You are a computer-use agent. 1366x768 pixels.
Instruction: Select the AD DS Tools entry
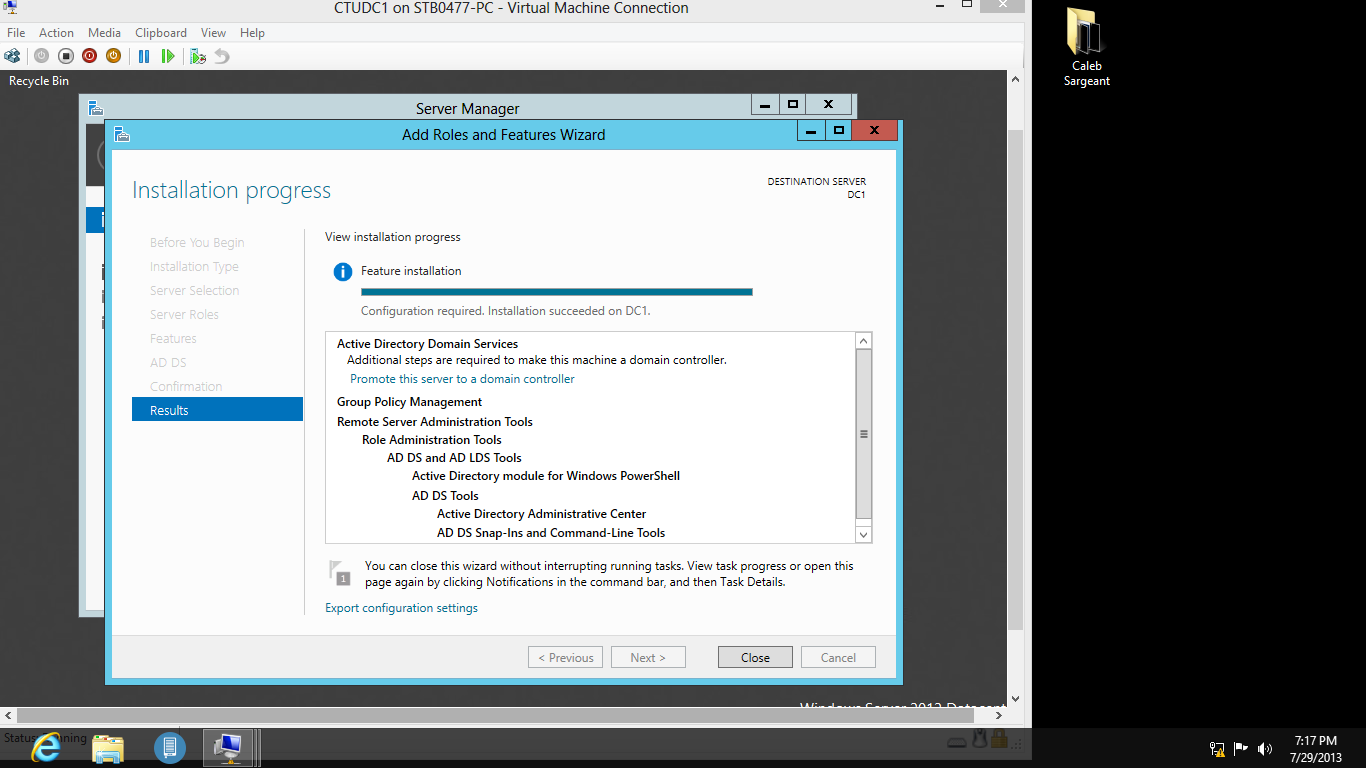[x=445, y=496]
